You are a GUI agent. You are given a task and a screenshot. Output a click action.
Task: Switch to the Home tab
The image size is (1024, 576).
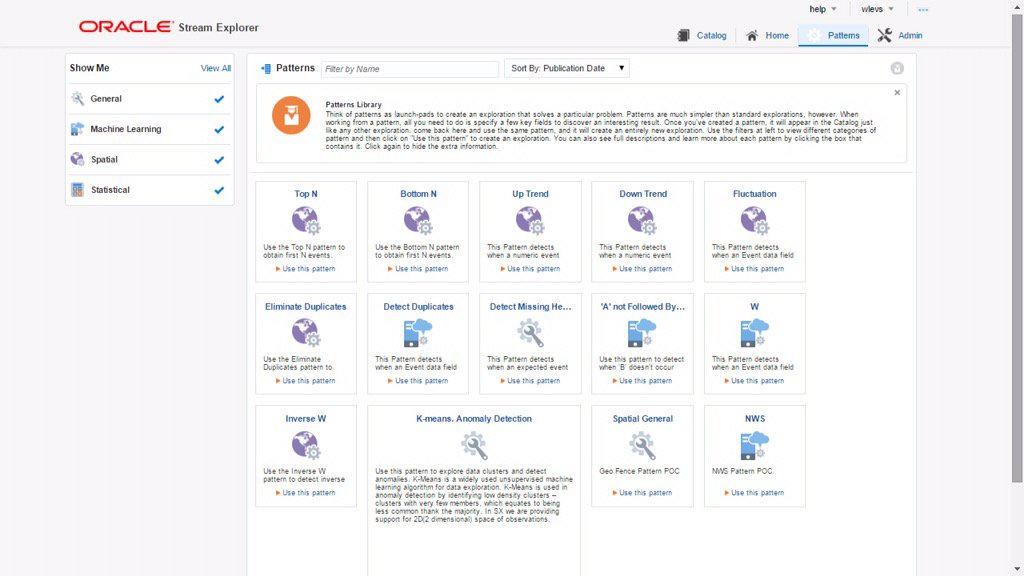click(767, 35)
